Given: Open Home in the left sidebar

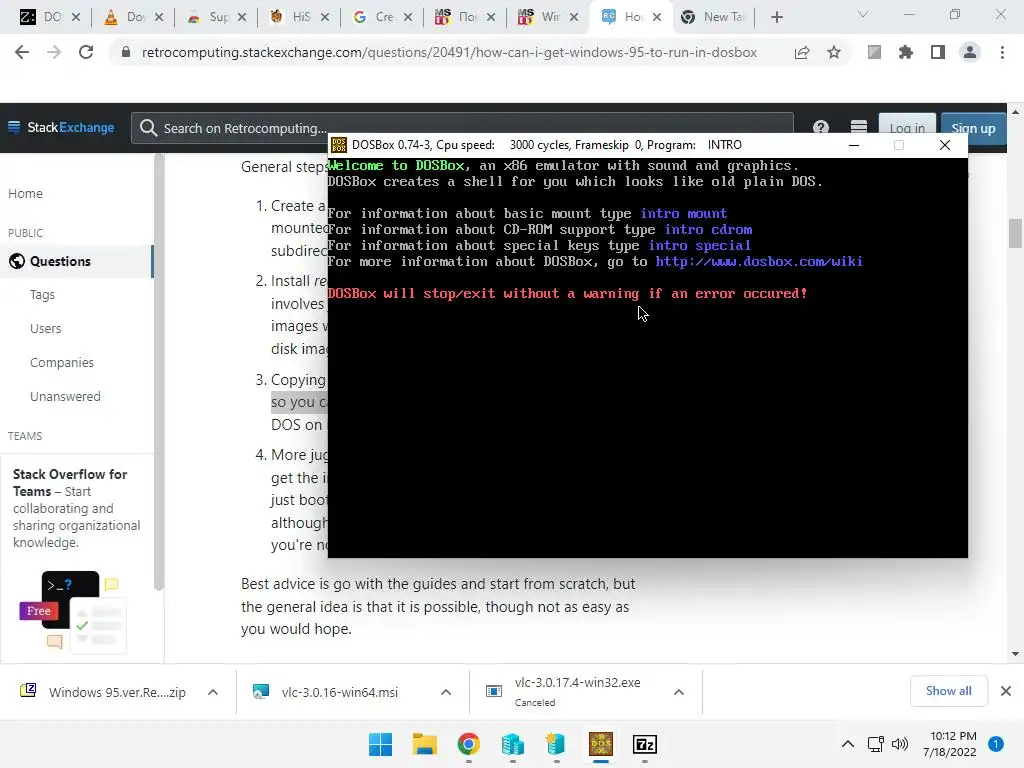Looking at the screenshot, I should (25, 193).
